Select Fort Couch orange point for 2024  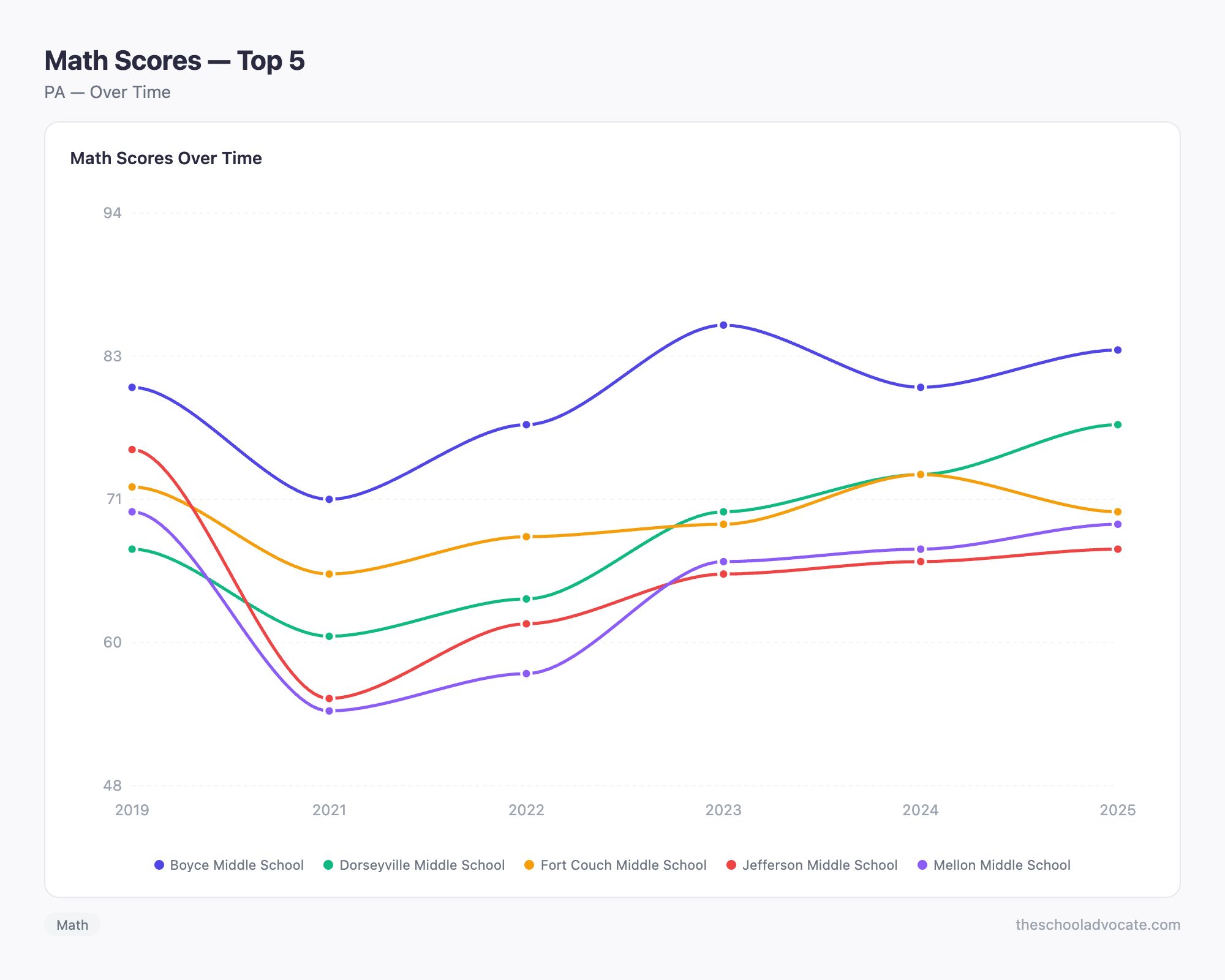coord(921,474)
